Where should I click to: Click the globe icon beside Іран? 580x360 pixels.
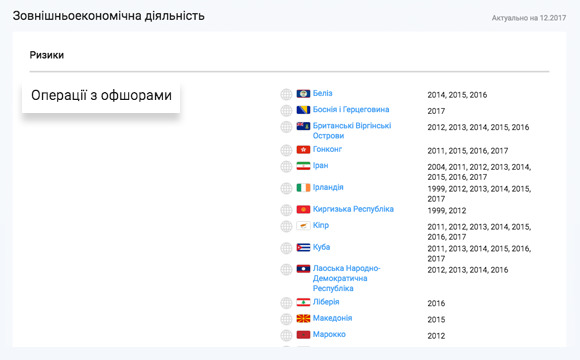coord(286,167)
